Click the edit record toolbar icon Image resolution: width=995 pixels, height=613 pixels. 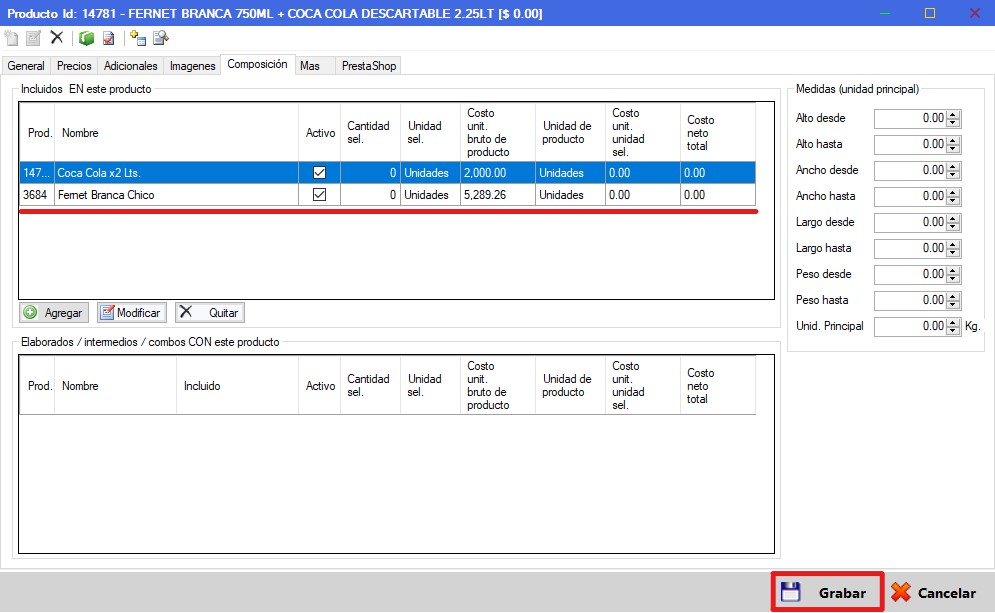pos(34,38)
